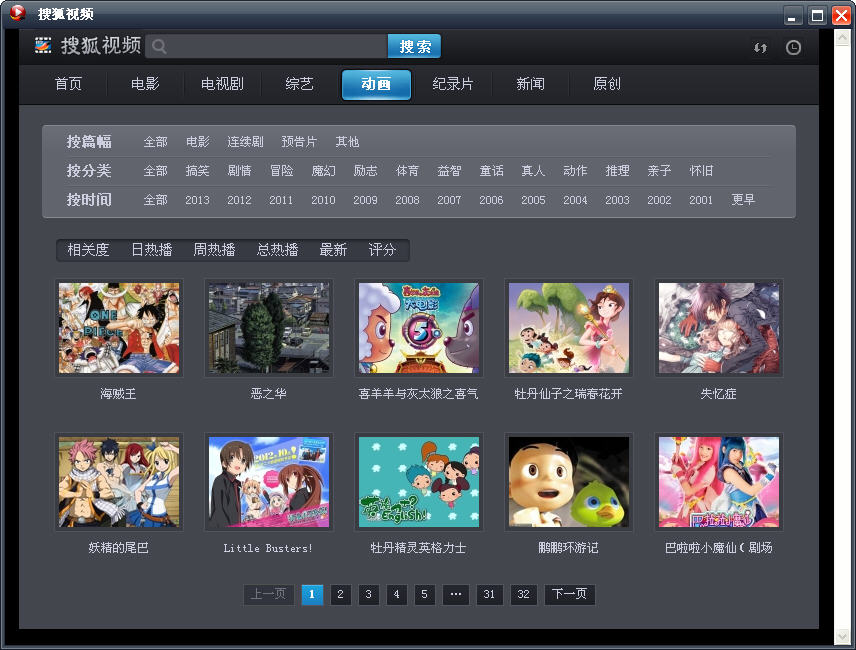The height and width of the screenshot is (650, 856).
Task: Click the refresh arrows icon
Action: 760,47
